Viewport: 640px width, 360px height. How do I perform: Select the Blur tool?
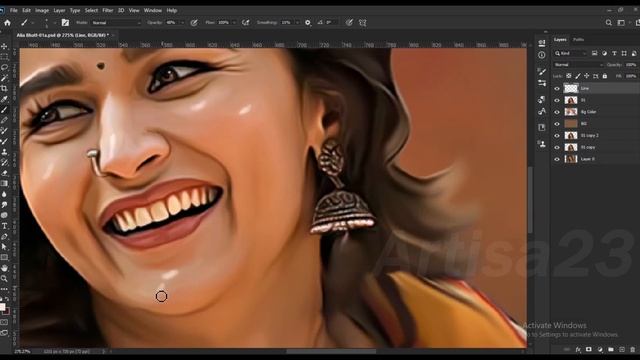tap(4, 194)
